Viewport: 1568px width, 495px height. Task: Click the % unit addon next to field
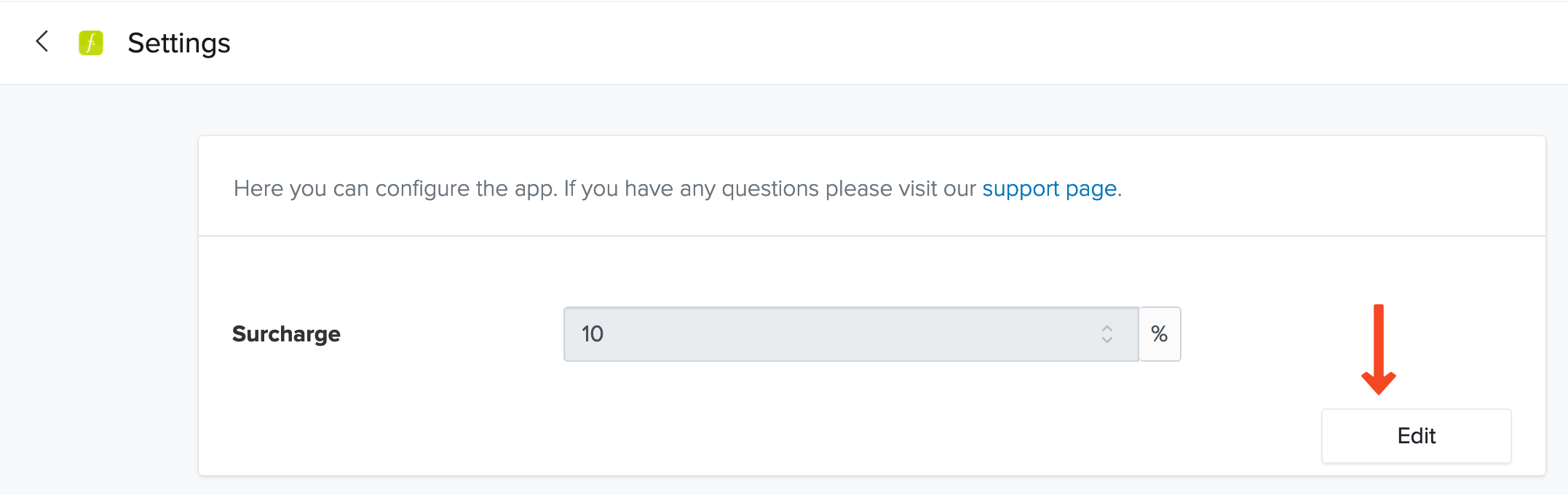[1160, 334]
